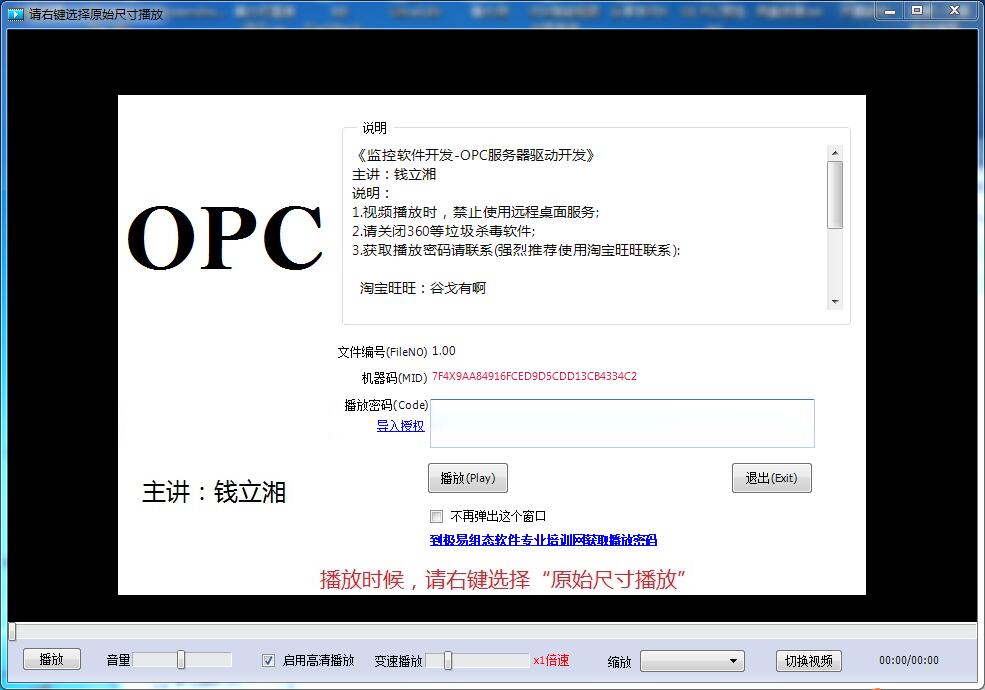Maximize the video player window
This screenshot has height=690, width=985.
click(917, 10)
